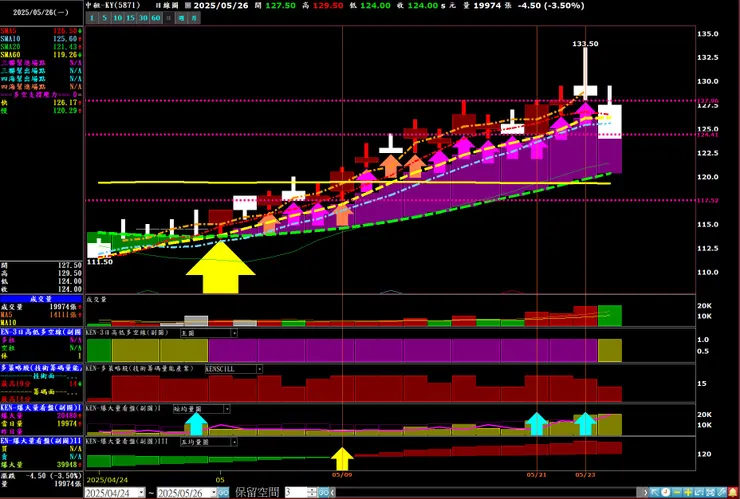The height and width of the screenshot is (499, 740).
Task: Click the chart resize icon in bottom toolbar
Action: 699,492
